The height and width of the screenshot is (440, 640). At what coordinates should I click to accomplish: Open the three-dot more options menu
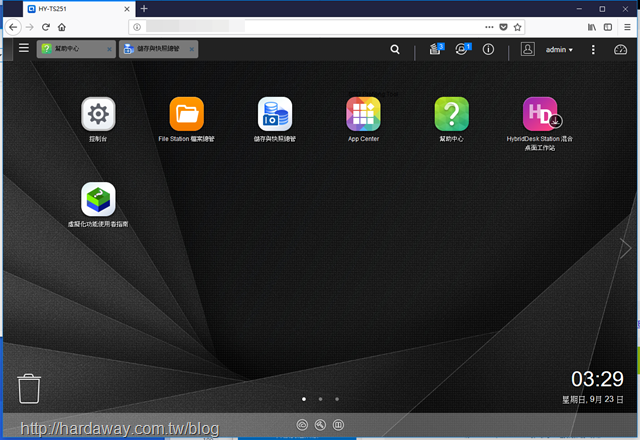593,50
